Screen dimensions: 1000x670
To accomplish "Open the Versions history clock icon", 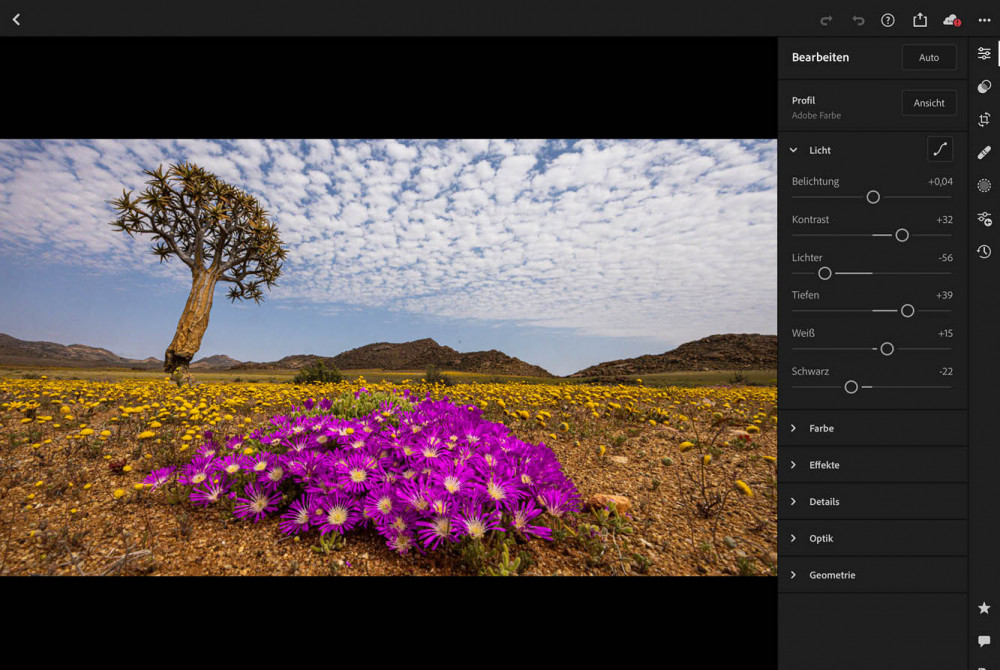I will tap(984, 251).
